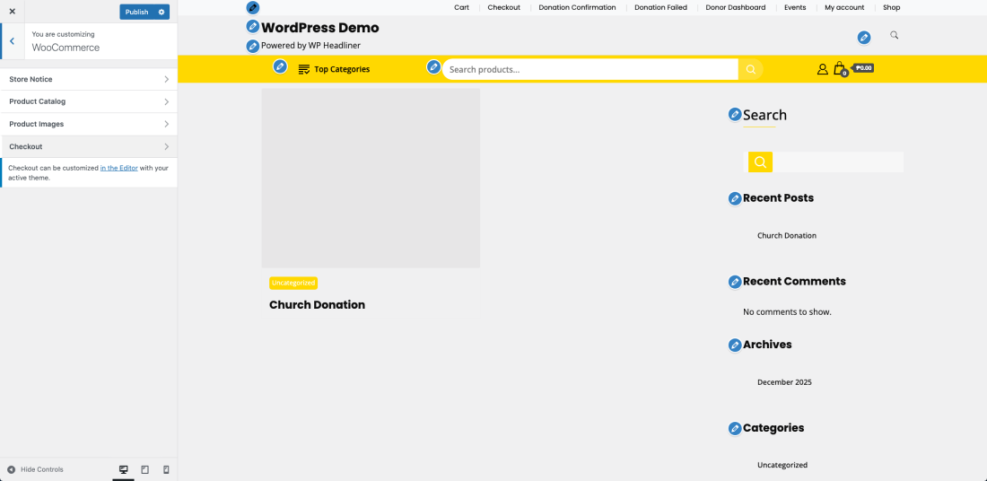
Task: Open the header search magnifier icon
Action: (x=894, y=35)
